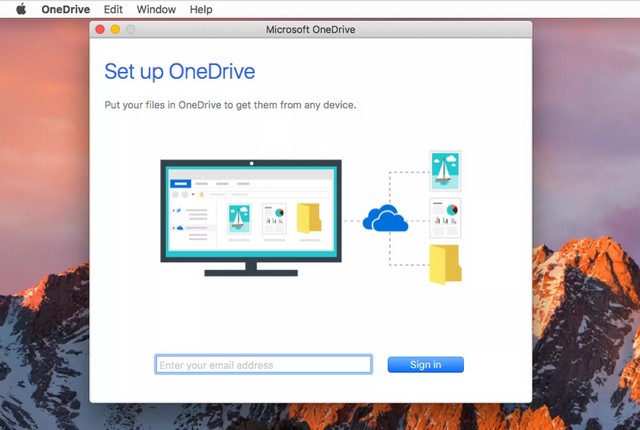Minimize the OneDrive window with yellow button
The height and width of the screenshot is (430, 640).
(115, 30)
